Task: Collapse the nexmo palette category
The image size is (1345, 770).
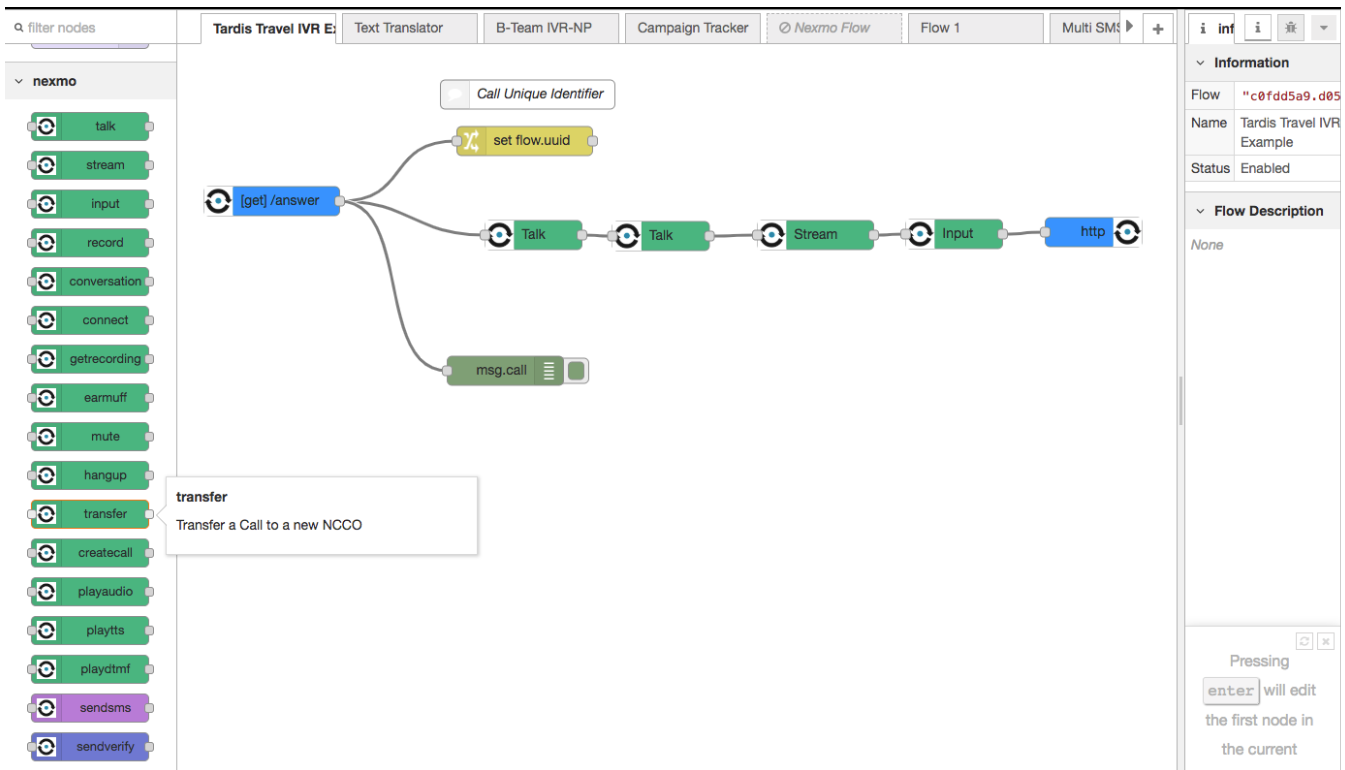Action: (x=19, y=81)
